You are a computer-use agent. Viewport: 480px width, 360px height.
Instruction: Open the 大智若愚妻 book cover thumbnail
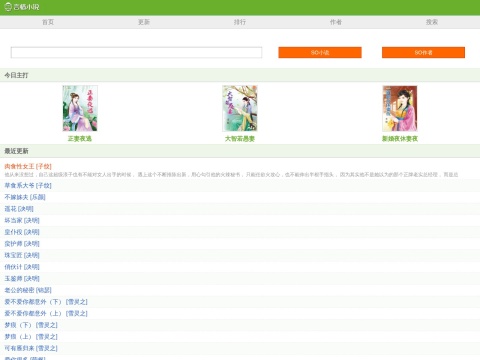pyautogui.click(x=240, y=108)
